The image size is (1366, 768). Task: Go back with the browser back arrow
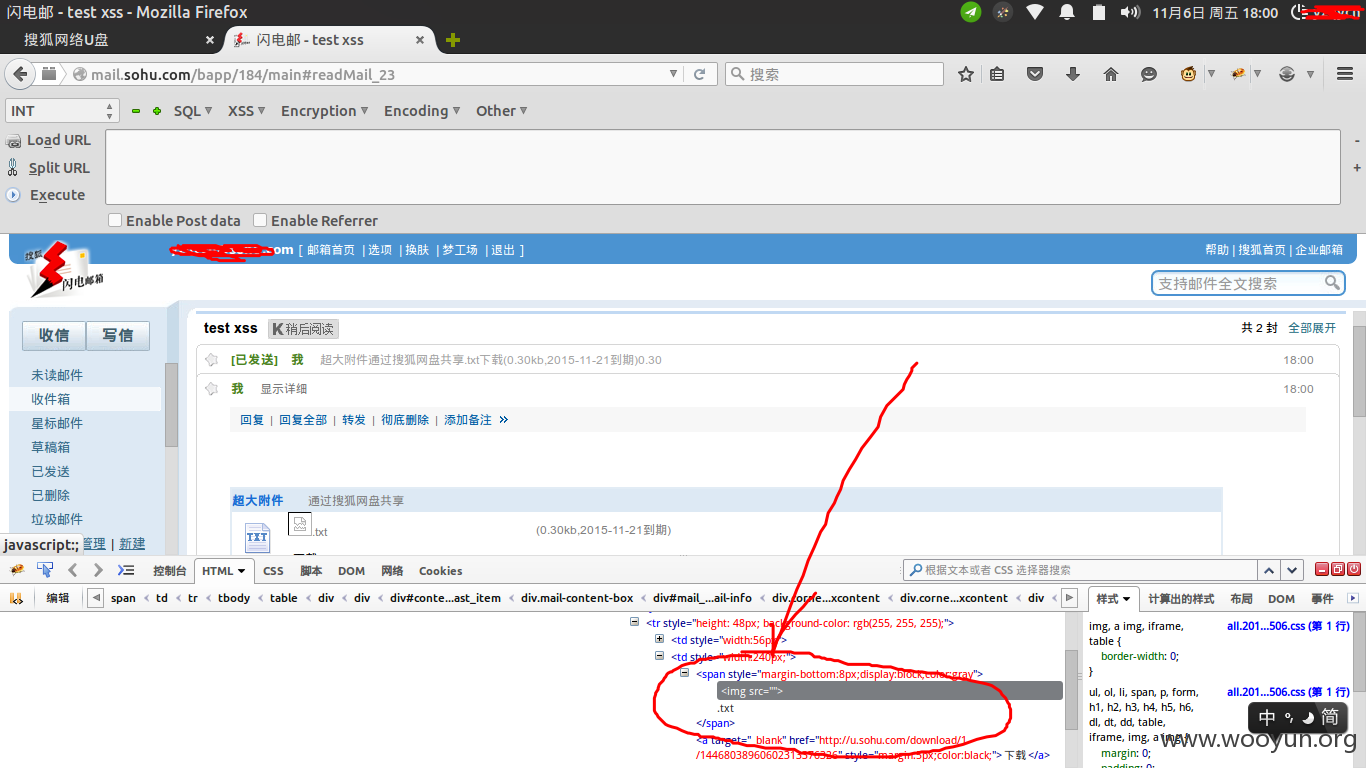(x=19, y=74)
